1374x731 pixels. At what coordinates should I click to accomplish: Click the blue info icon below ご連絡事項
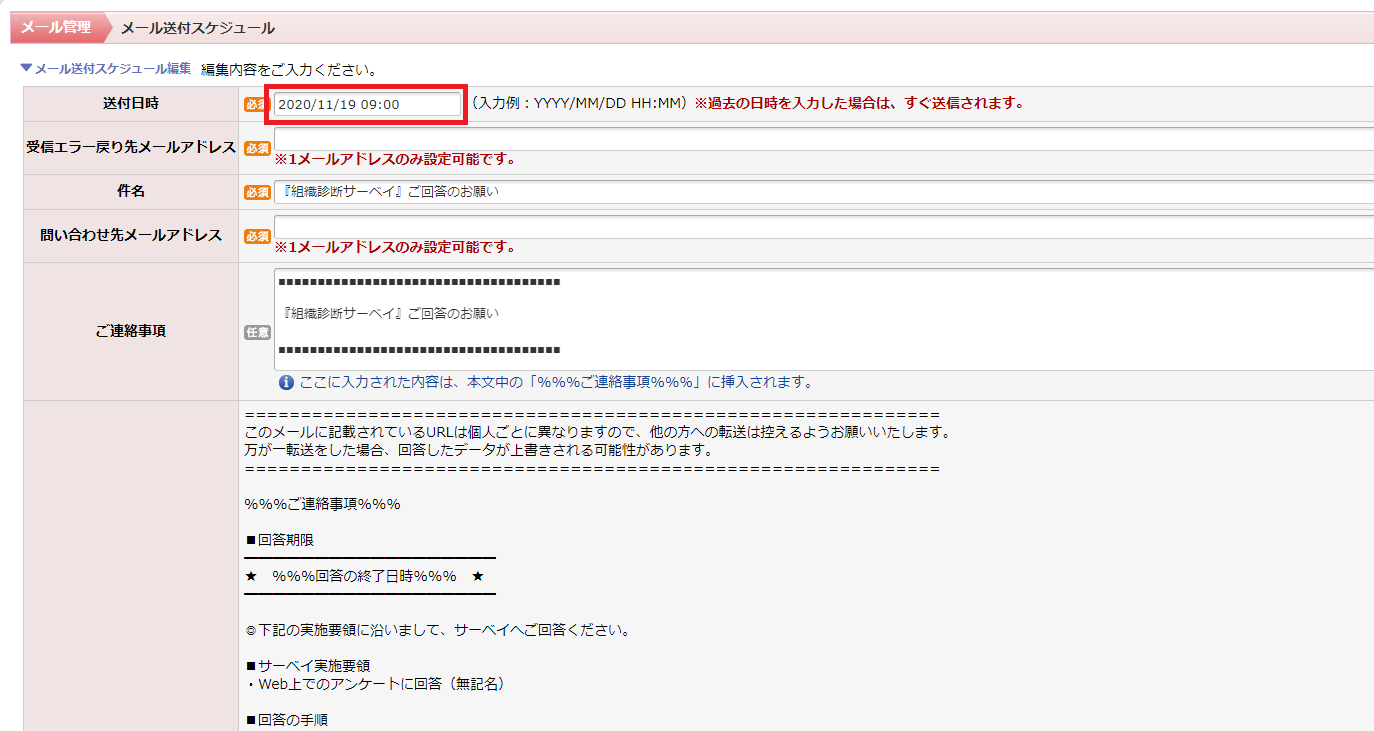286,382
